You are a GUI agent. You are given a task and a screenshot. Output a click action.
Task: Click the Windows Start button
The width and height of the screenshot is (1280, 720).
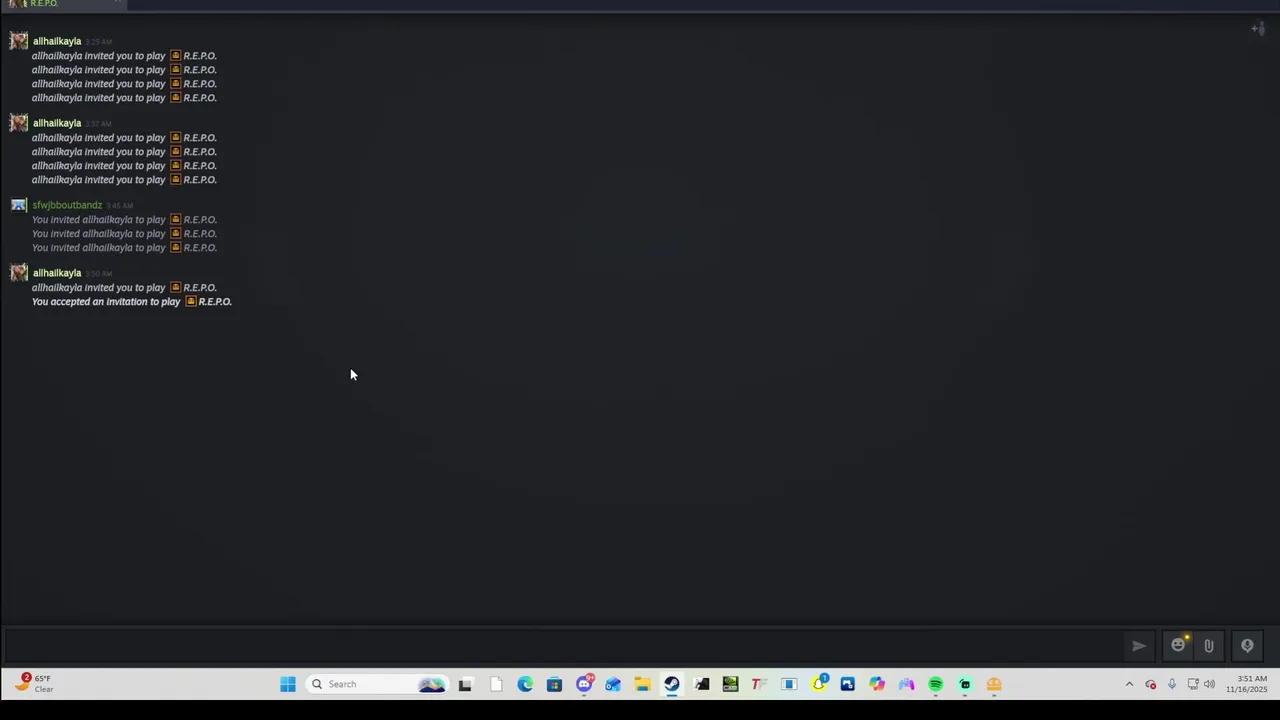(288, 684)
